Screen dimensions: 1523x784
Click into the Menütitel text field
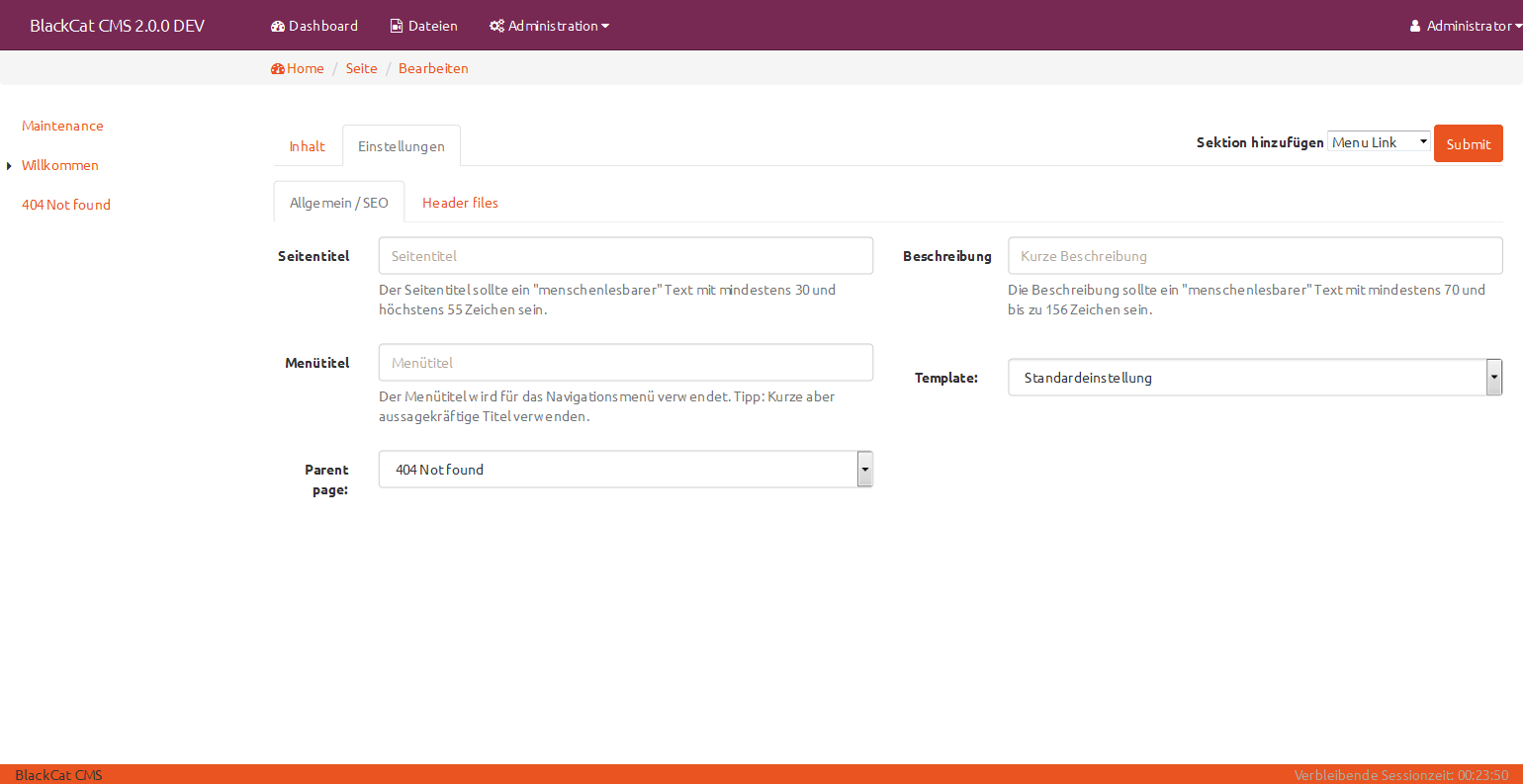[x=625, y=363]
